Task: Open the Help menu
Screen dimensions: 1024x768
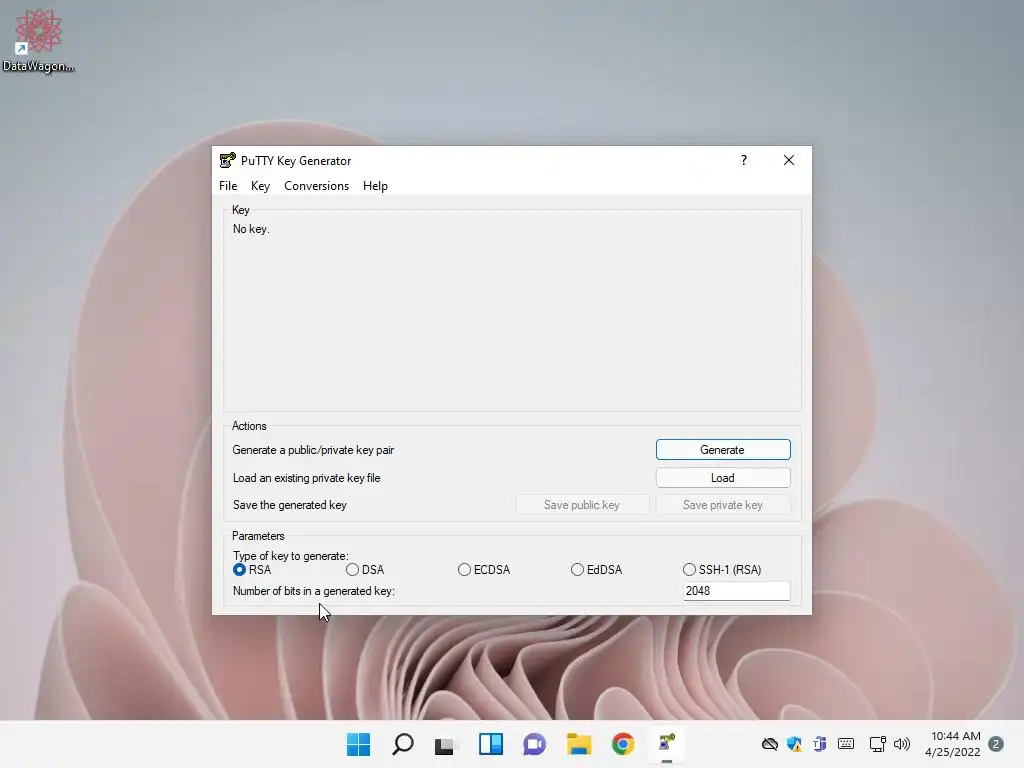Action: (376, 186)
